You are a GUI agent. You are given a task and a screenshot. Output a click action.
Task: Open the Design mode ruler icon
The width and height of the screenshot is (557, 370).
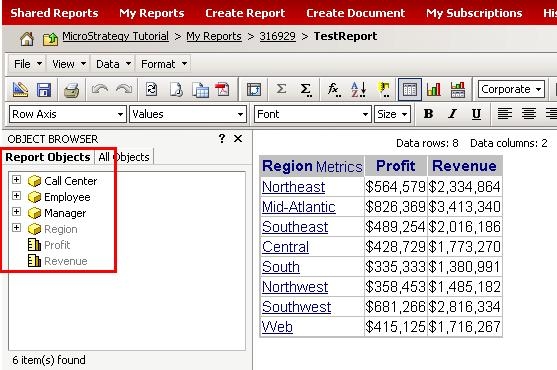click(20, 89)
